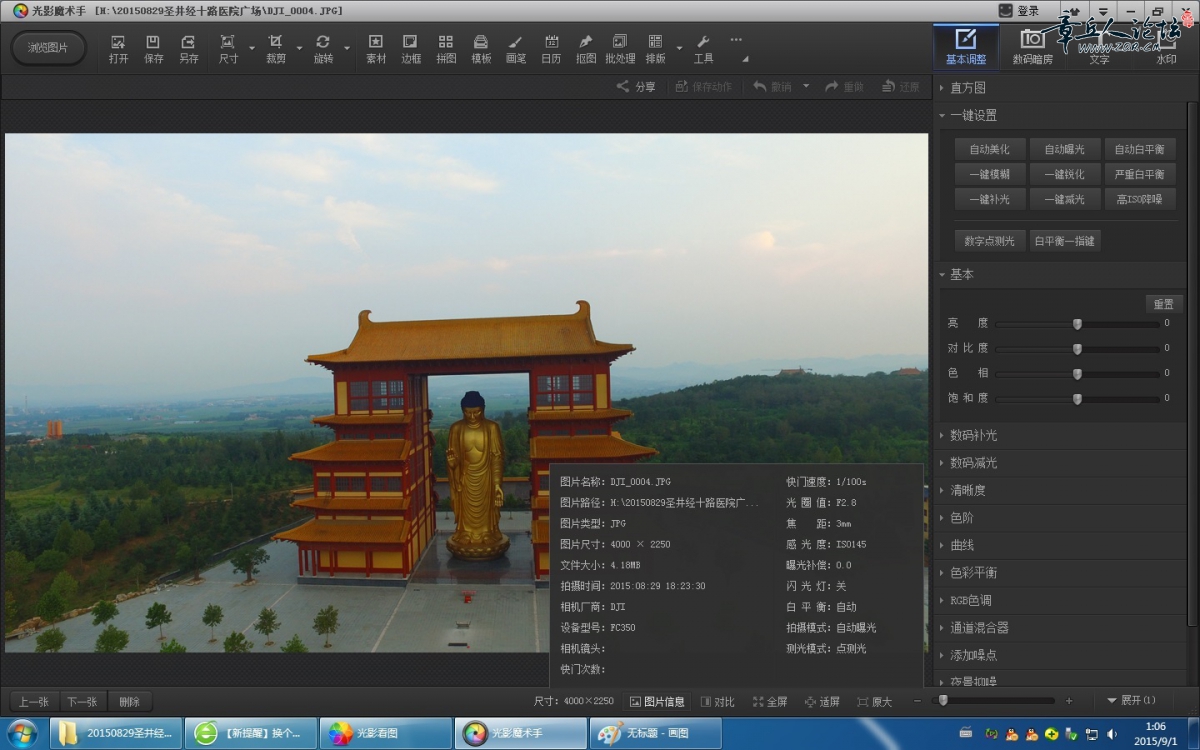The height and width of the screenshot is (750, 1200).
Task: Click the 自动美化 button
Action: point(990,150)
